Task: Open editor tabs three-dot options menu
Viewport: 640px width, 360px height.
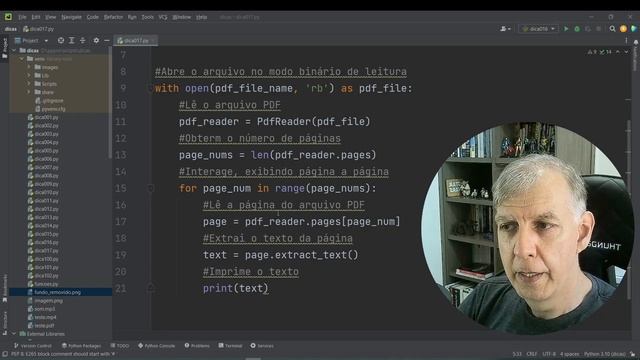Action: 626,40
